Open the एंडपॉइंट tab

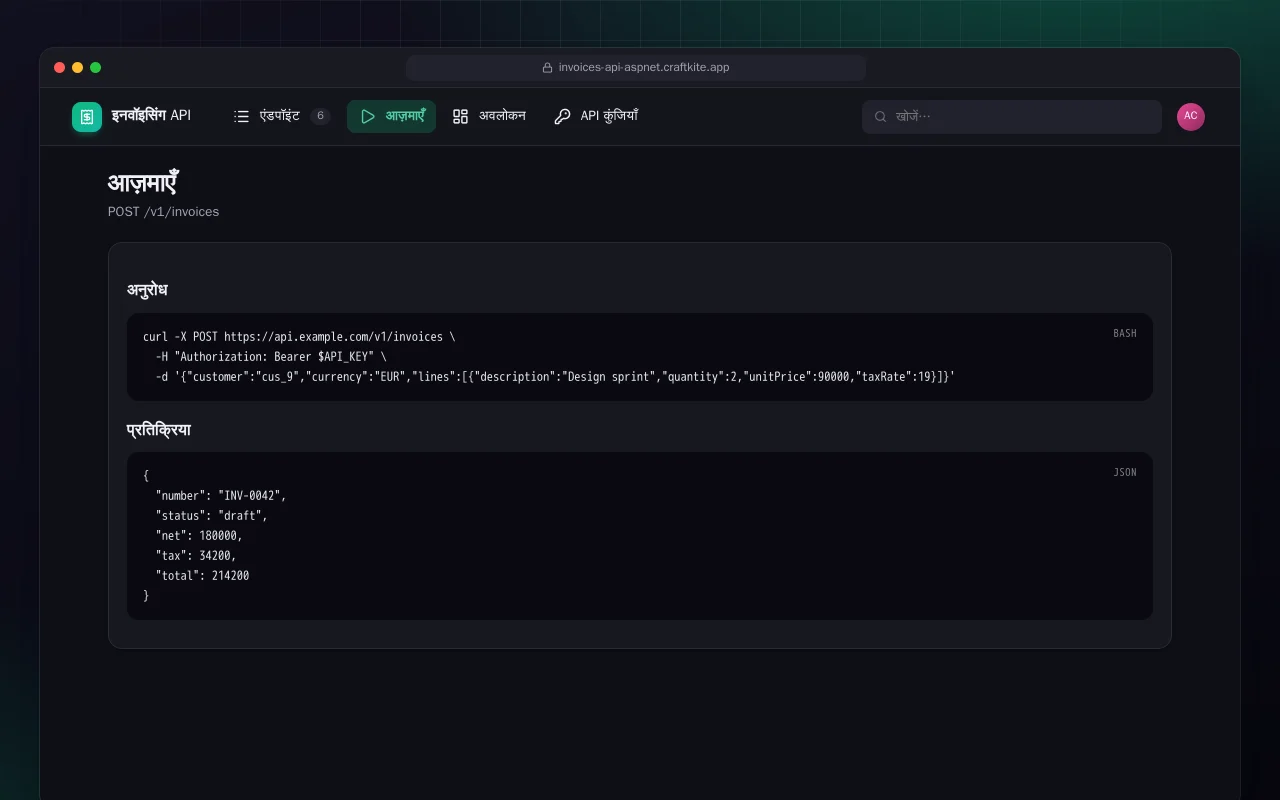(282, 116)
